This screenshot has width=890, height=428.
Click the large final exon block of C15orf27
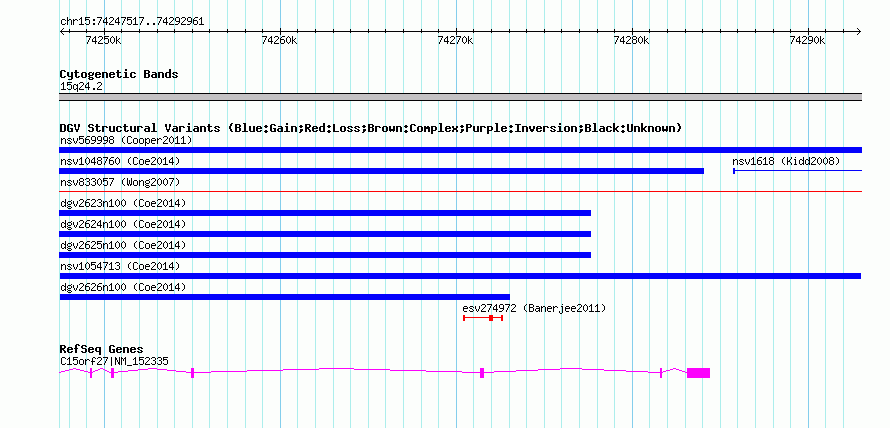(698, 373)
